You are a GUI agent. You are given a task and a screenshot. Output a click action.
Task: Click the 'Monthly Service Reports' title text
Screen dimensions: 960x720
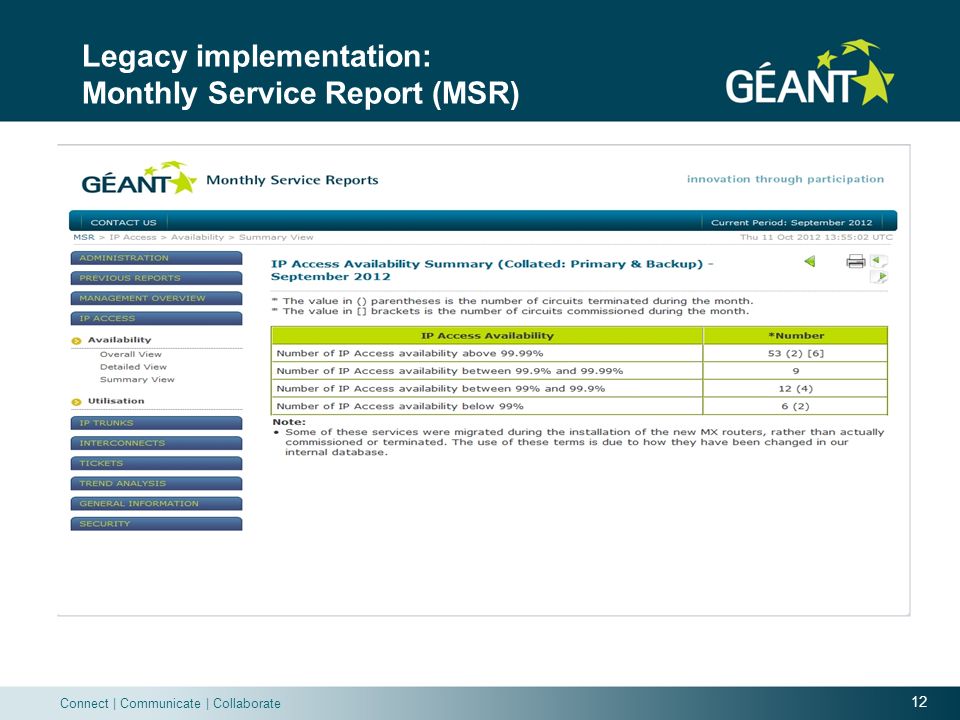click(x=292, y=180)
